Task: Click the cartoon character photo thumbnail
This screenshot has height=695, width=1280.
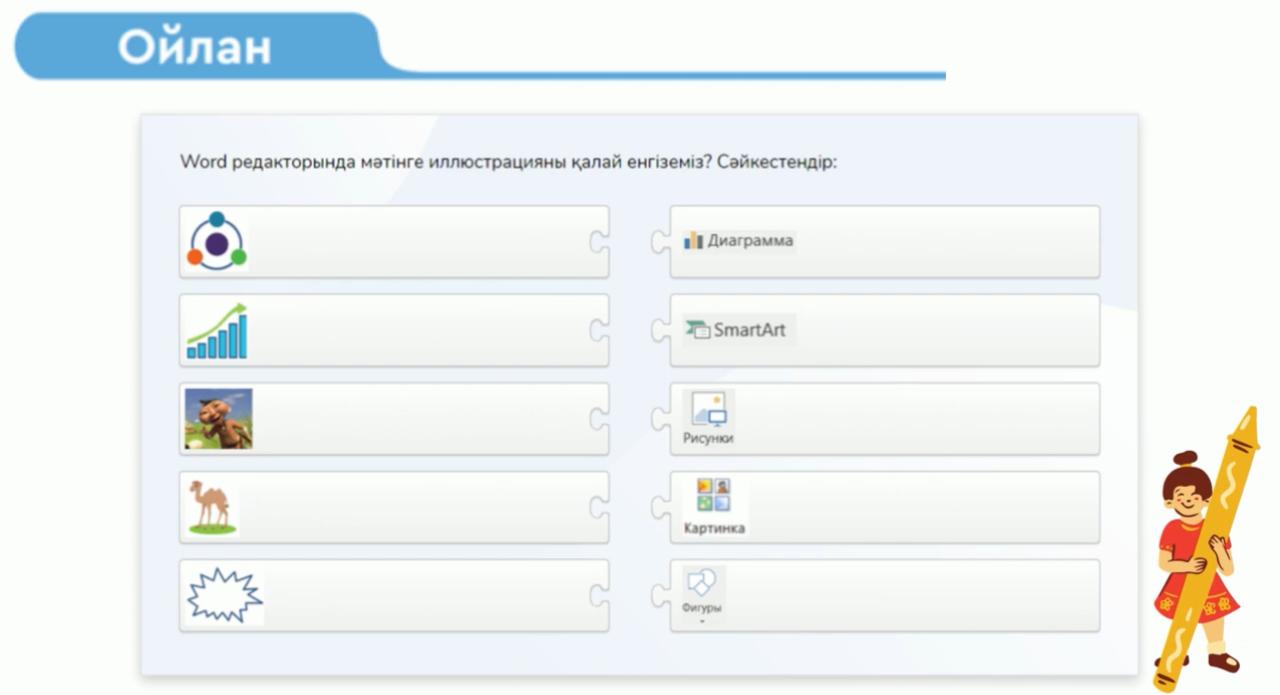Action: 219,418
